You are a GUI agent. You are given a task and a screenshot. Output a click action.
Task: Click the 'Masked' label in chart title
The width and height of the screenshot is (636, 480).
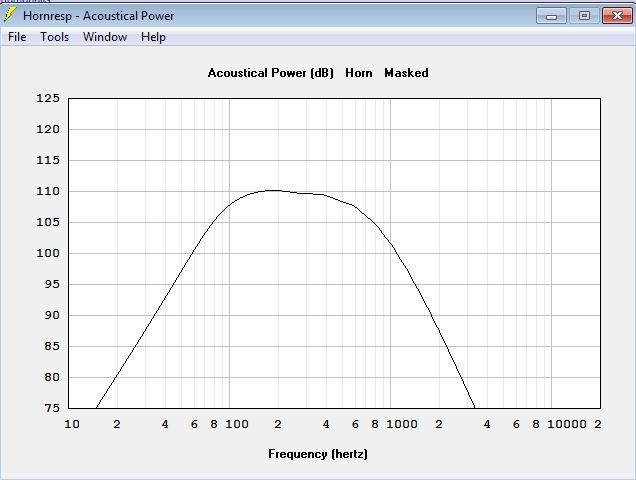(x=406, y=73)
